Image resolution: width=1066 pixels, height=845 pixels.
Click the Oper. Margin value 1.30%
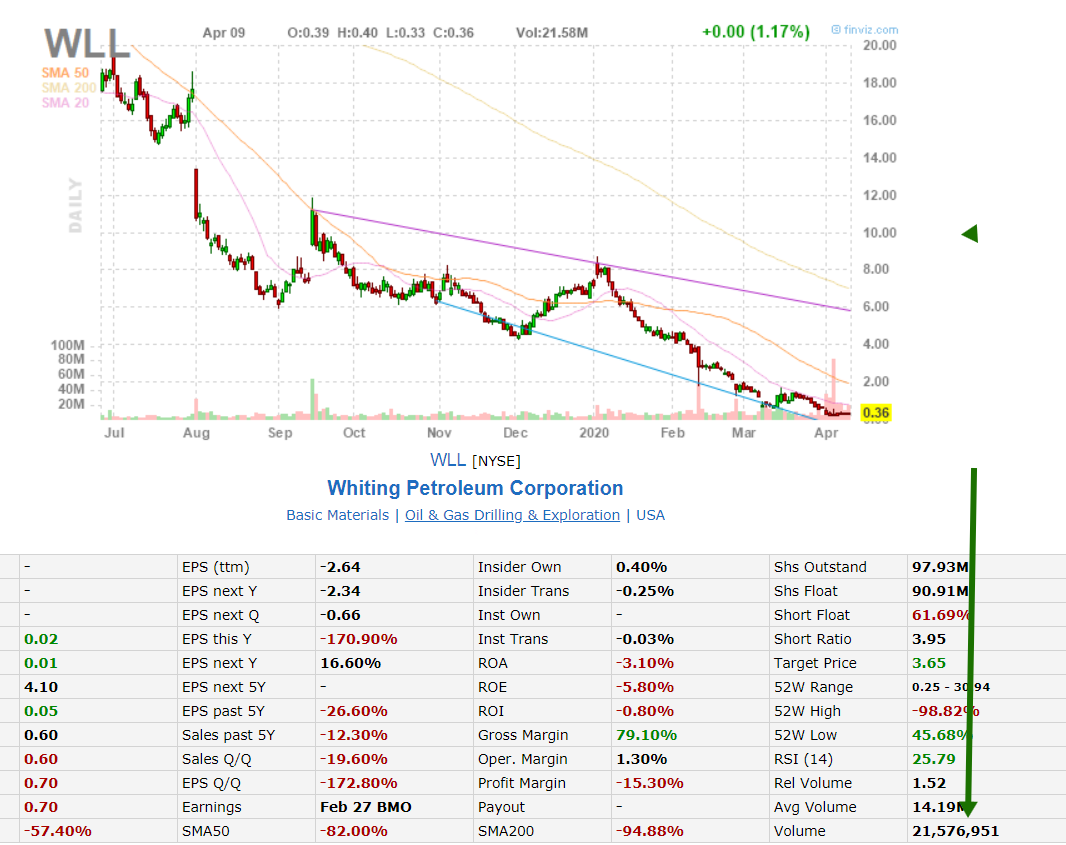pos(641,759)
